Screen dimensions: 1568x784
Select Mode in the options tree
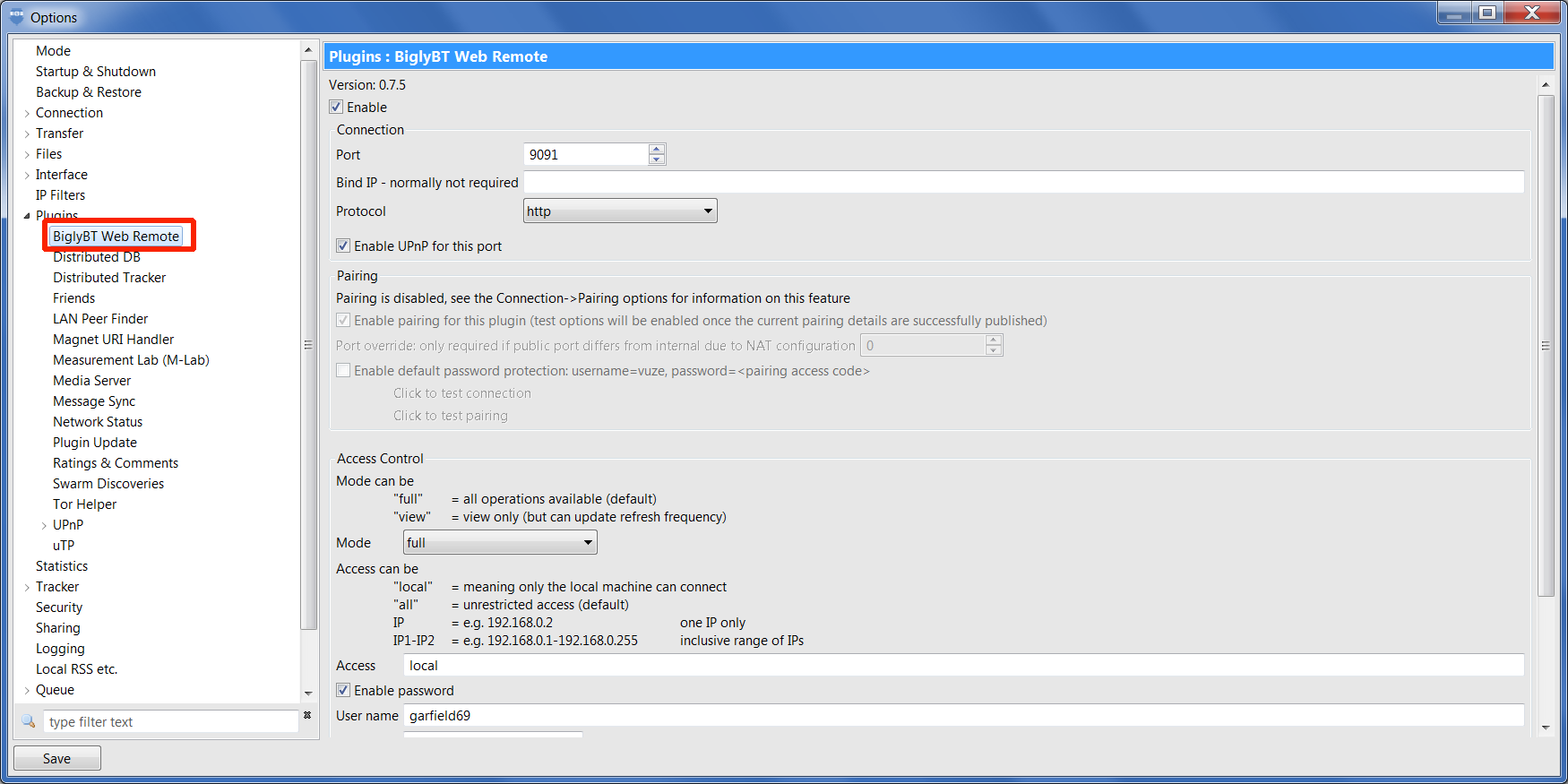pos(53,51)
